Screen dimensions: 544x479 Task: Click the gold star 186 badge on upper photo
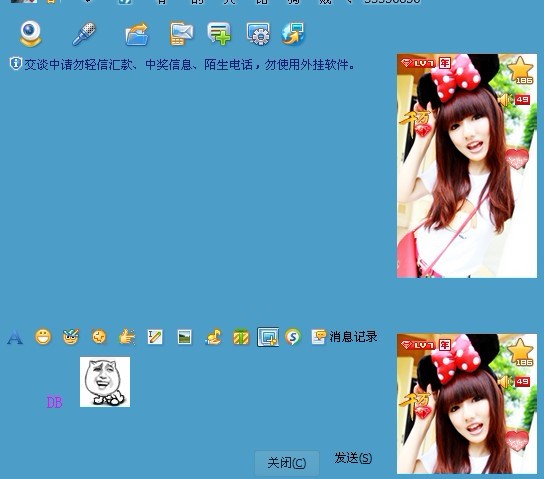click(x=520, y=71)
